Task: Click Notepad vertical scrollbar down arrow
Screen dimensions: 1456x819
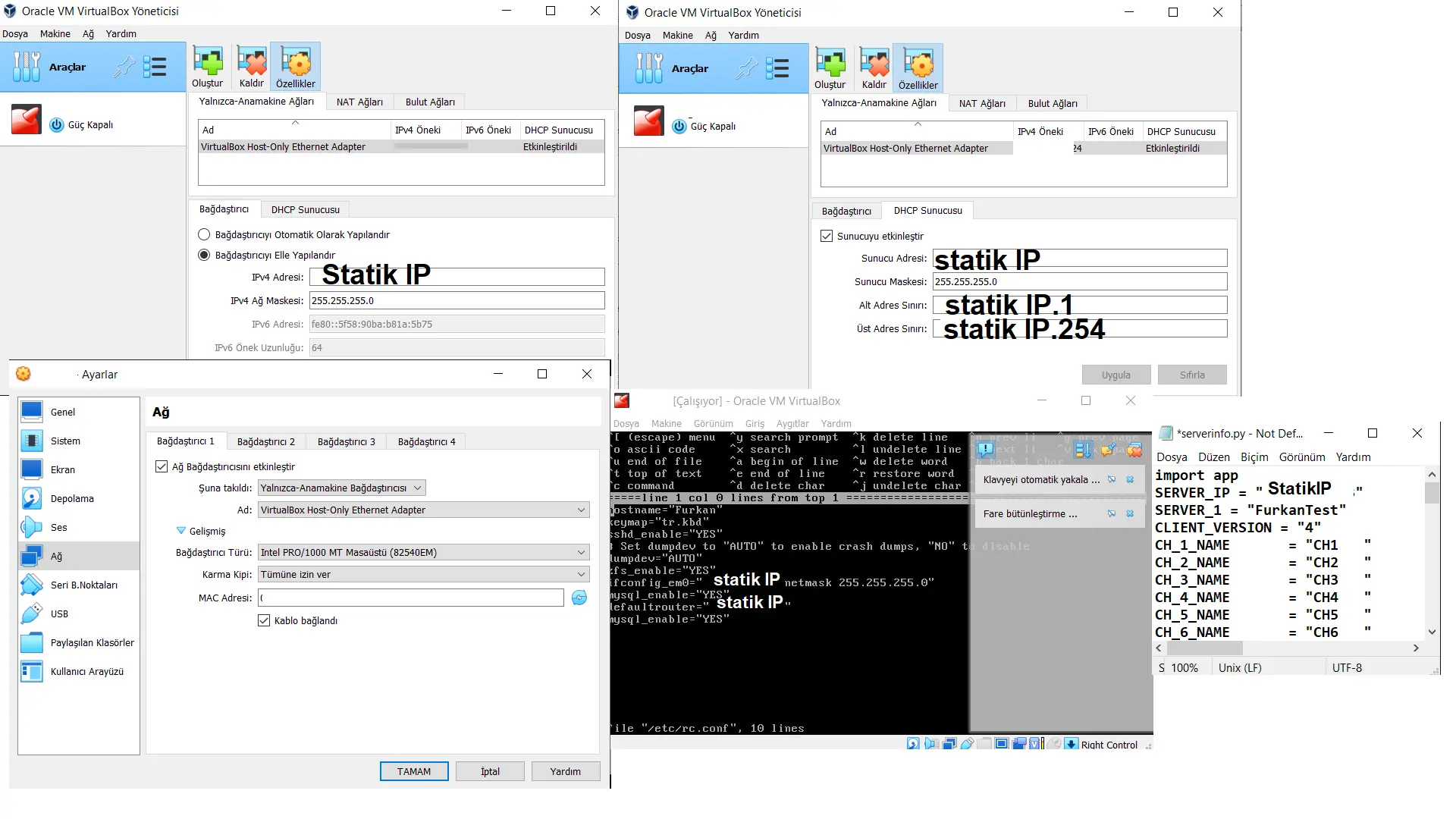Action: tap(1432, 632)
